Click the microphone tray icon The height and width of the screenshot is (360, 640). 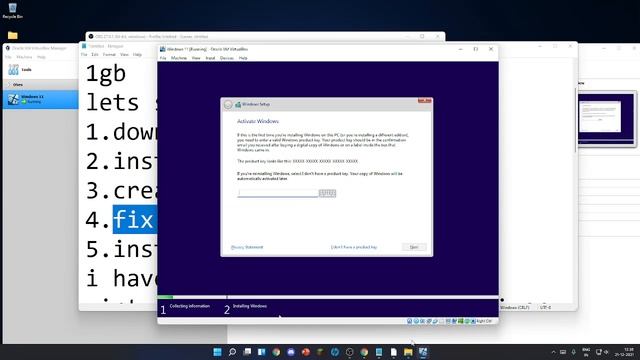[573, 352]
